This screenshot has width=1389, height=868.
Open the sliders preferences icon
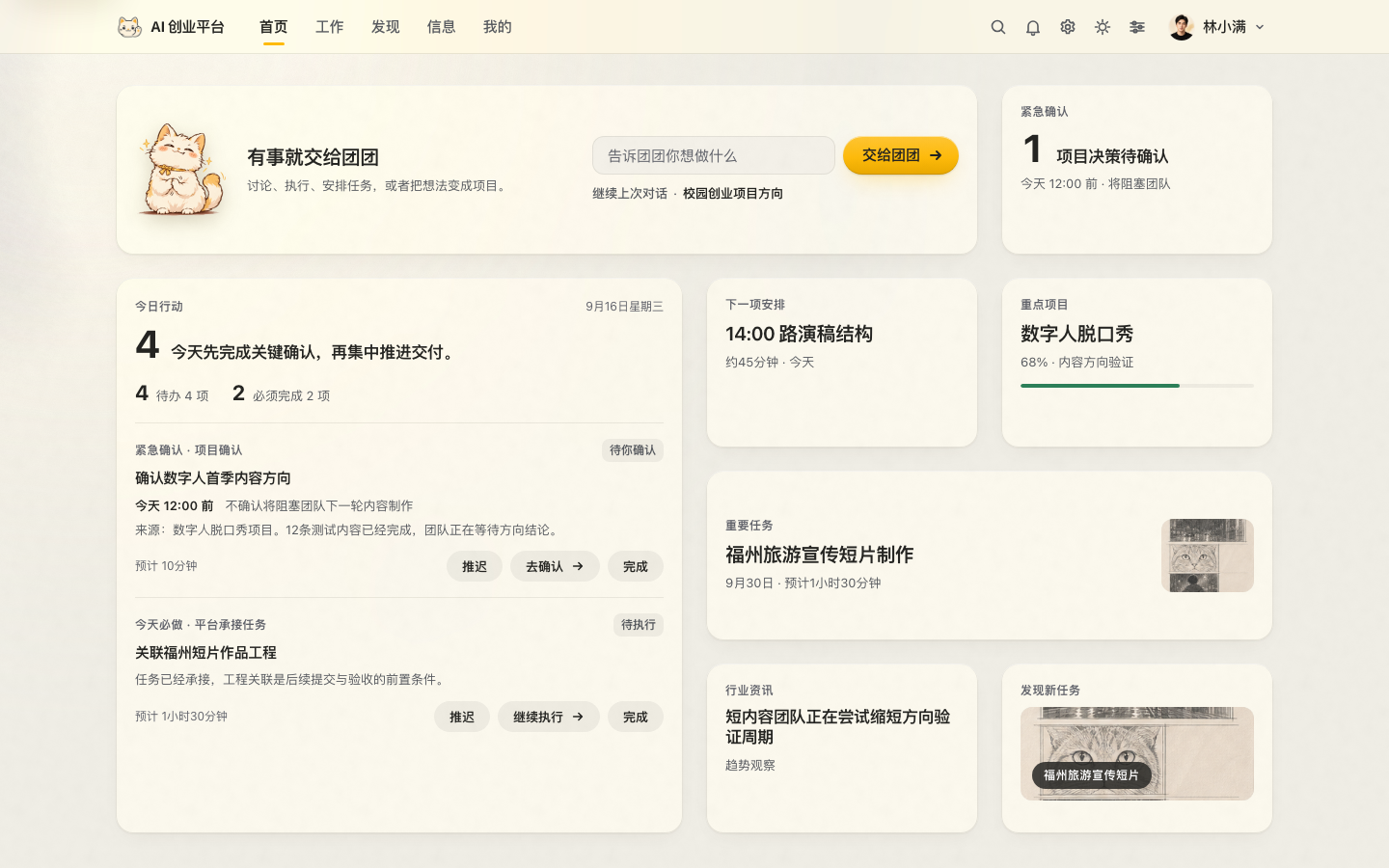(x=1137, y=27)
